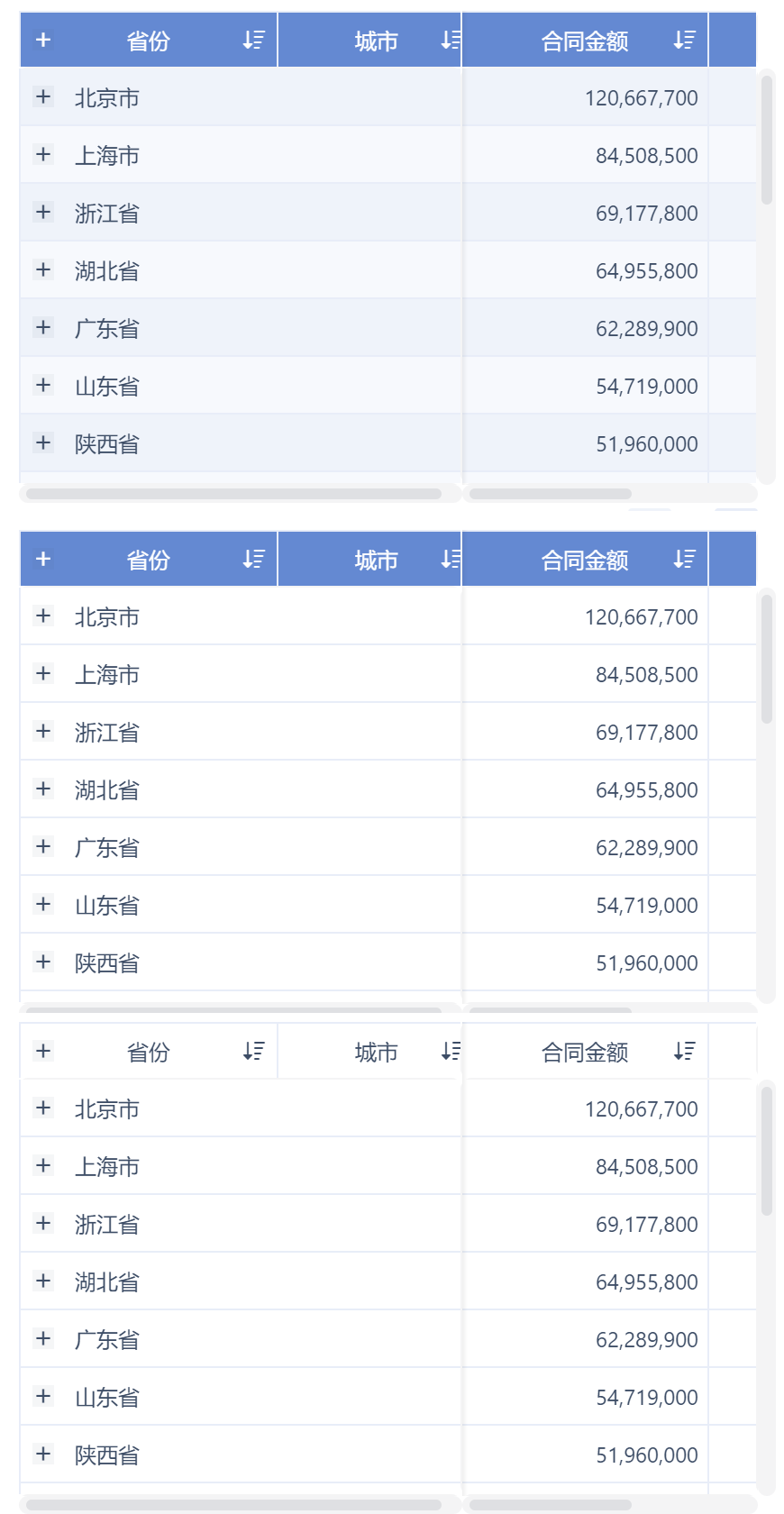Viewport: 784px width, 1514px height.
Task: Expand all rows in the bottom white-header table
Action: [x=43, y=1051]
